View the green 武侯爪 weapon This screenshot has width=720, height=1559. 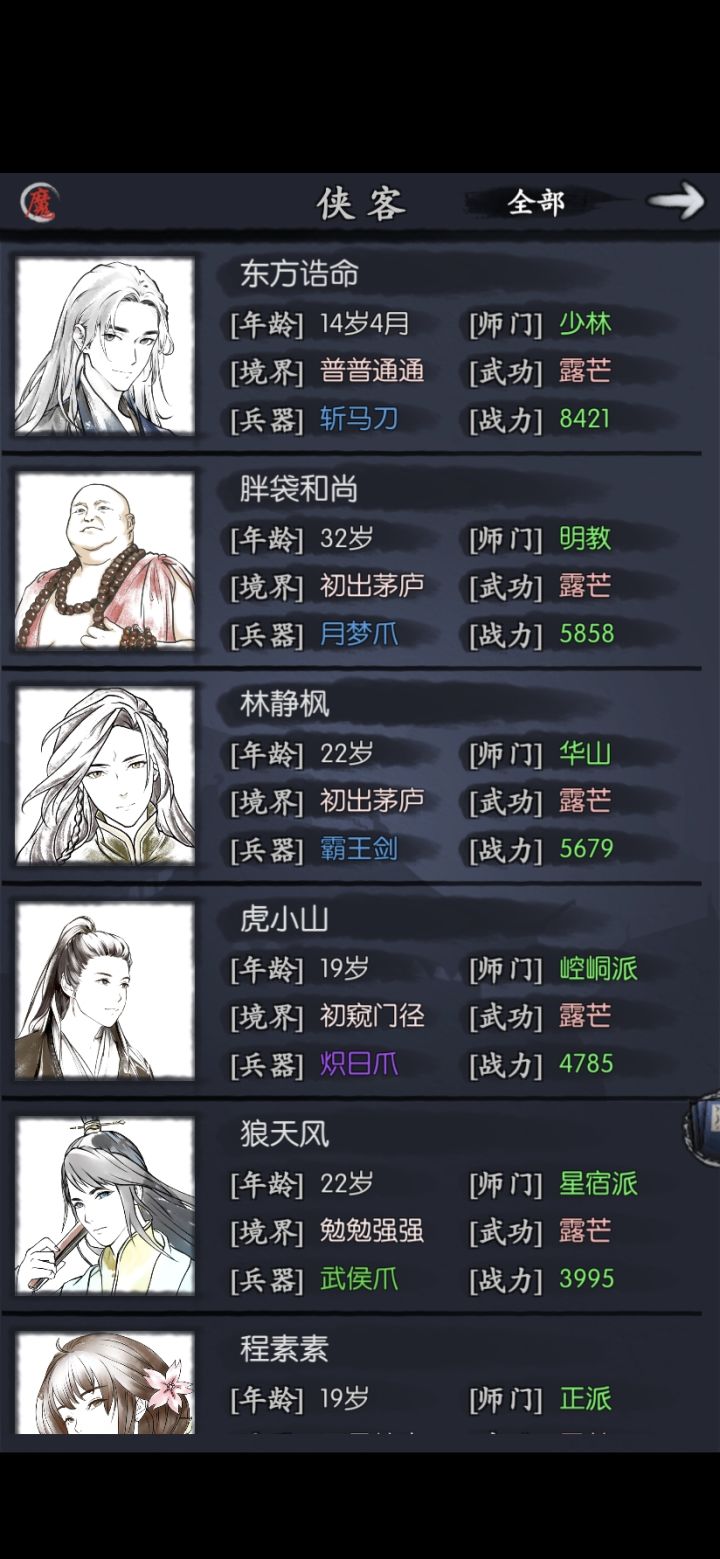click(359, 1279)
